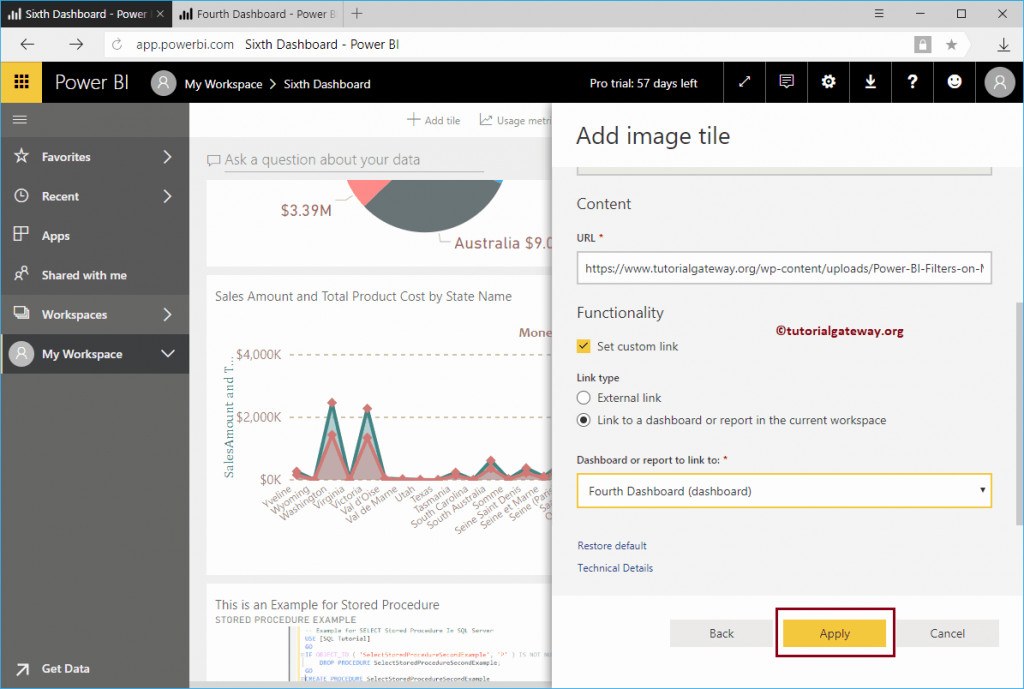This screenshot has height=689, width=1024.
Task: Switch to the Fourth Dashboard browser tab
Action: click(255, 14)
